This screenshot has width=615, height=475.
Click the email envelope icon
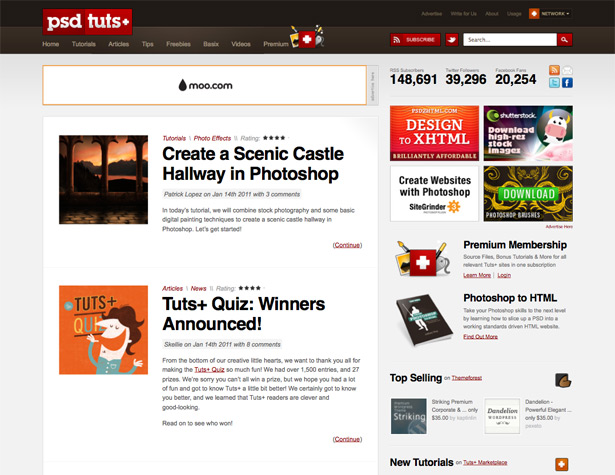pos(567,70)
